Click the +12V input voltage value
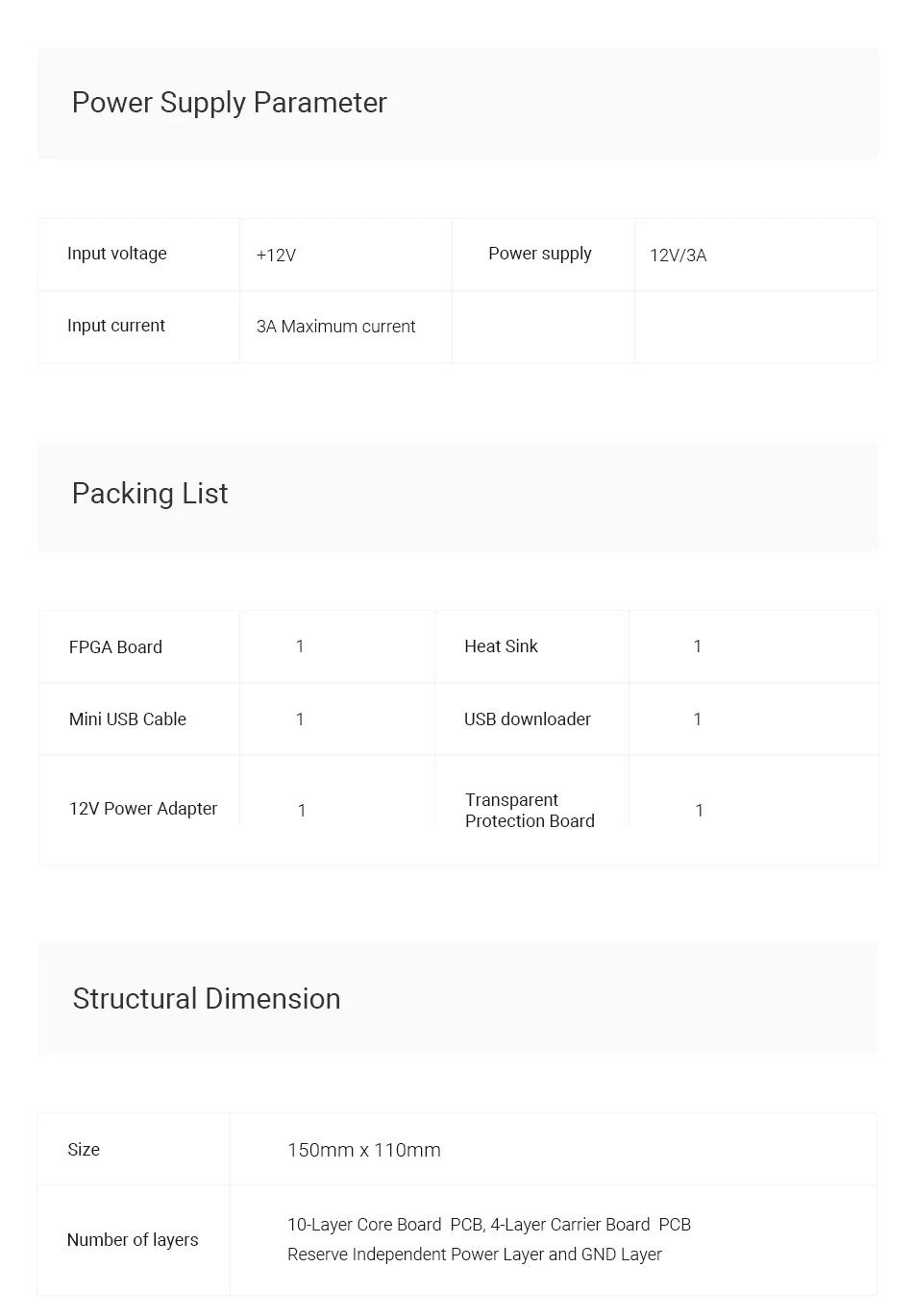This screenshot has height=1316, width=913. tap(276, 256)
